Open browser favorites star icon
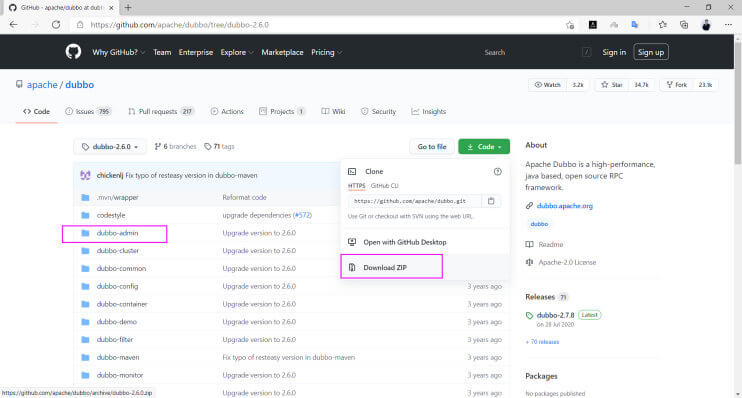742x398 pixels. (662, 25)
